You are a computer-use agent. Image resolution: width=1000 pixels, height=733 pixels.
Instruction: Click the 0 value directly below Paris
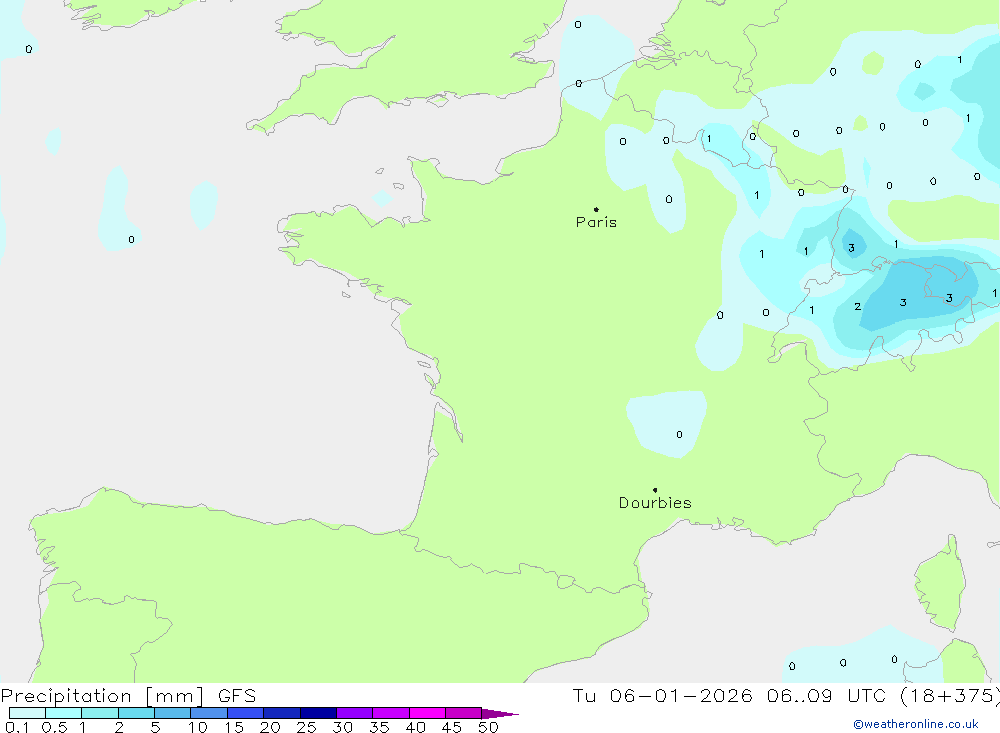point(668,200)
